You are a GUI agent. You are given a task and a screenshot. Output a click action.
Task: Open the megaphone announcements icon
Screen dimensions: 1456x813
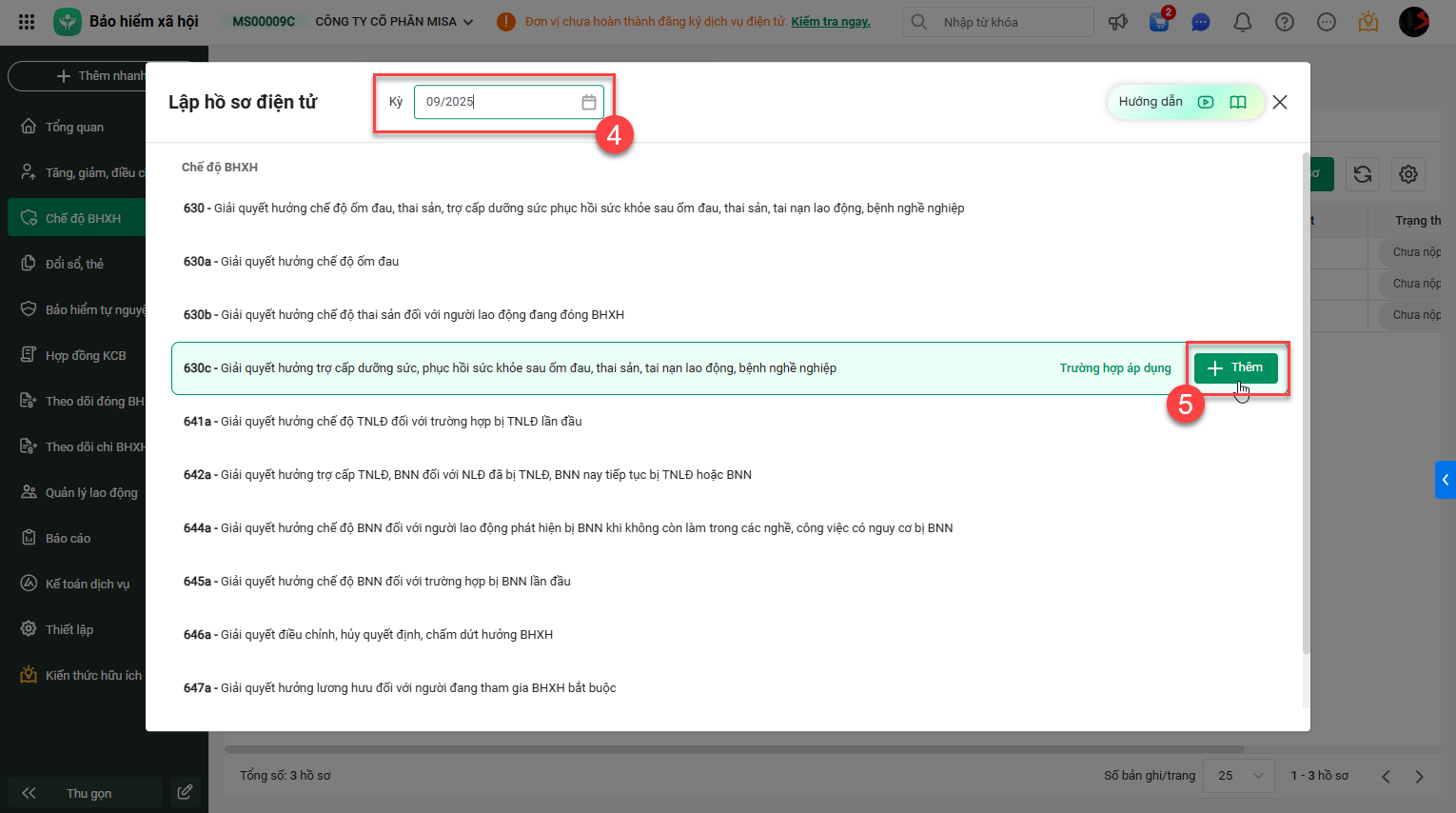(x=1118, y=21)
